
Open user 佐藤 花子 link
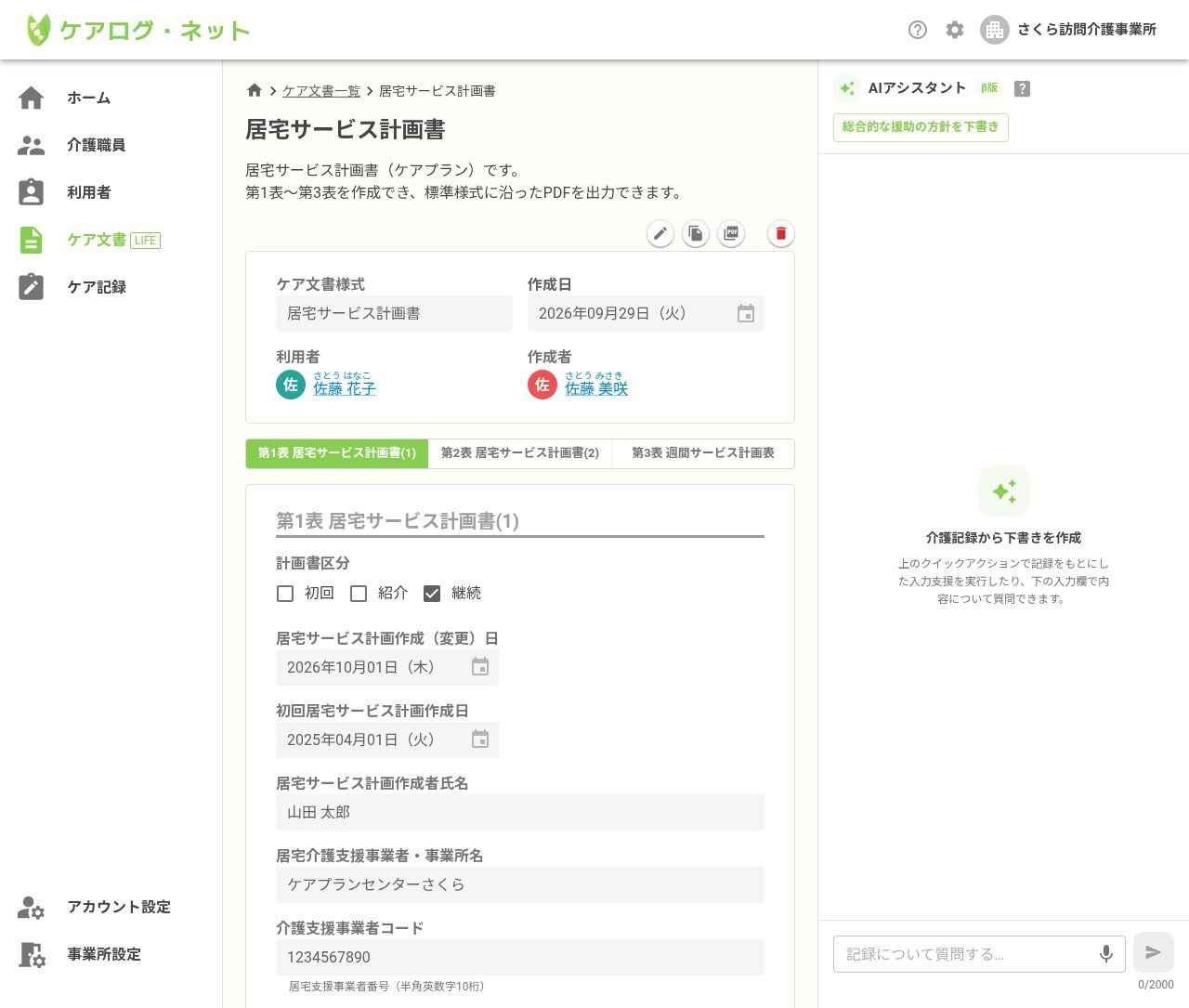point(344,388)
